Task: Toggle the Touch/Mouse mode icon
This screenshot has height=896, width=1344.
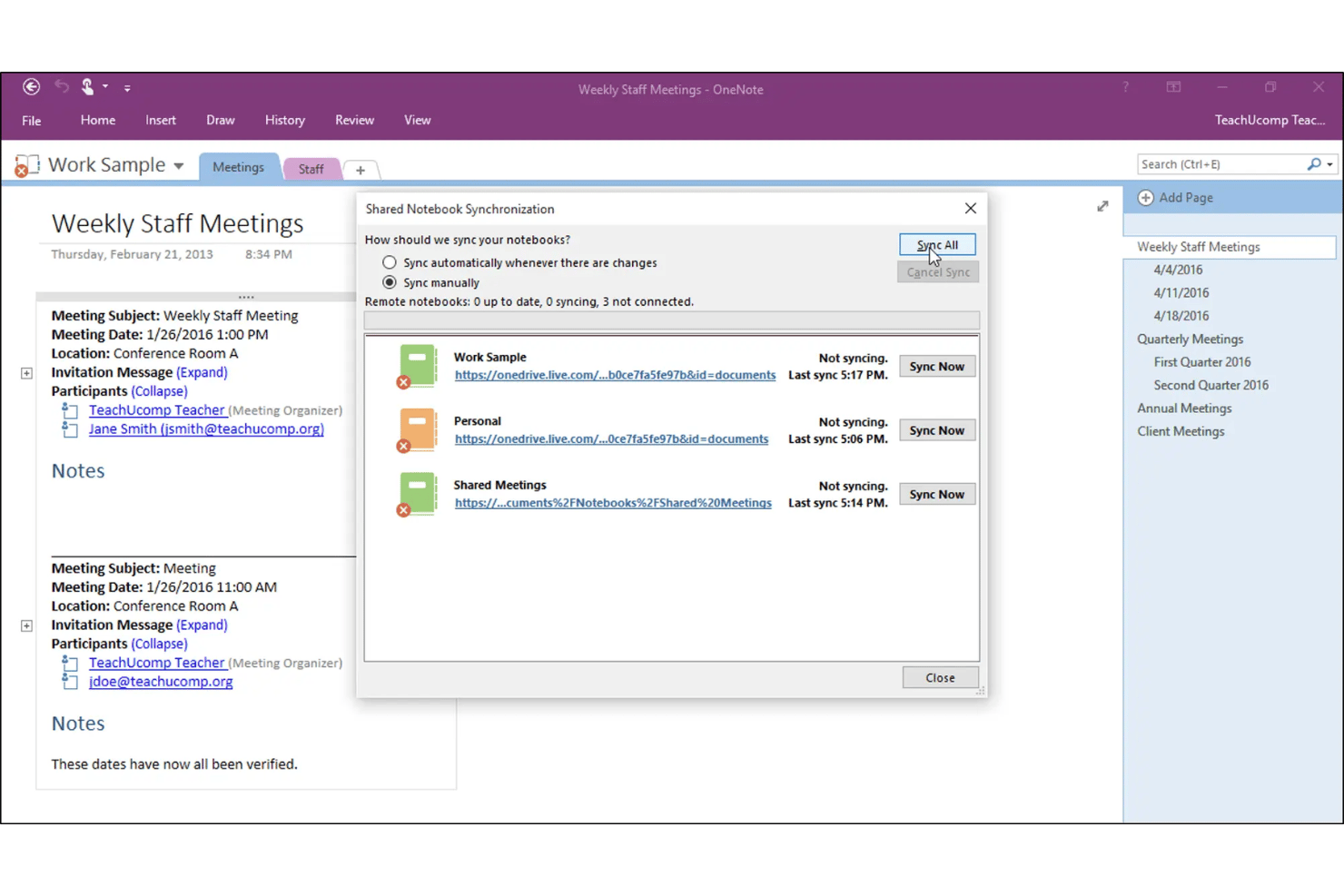Action: click(88, 87)
